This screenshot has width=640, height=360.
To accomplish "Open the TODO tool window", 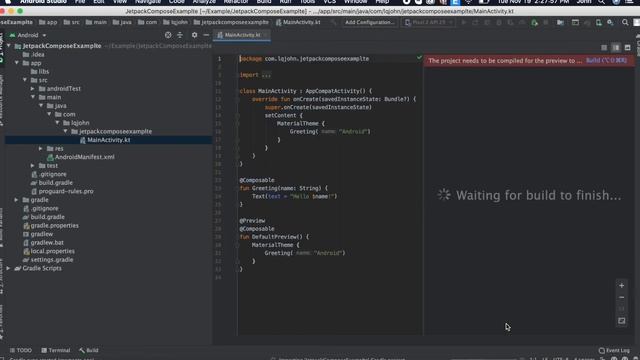I will click(20, 350).
